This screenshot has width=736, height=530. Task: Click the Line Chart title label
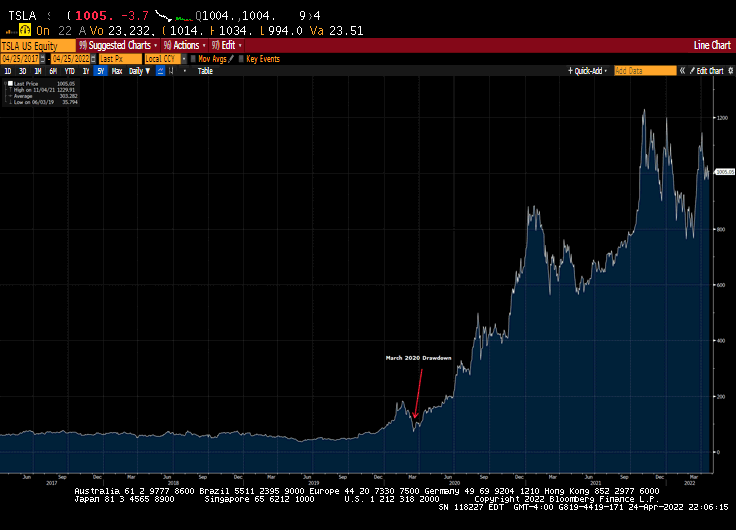click(x=712, y=45)
